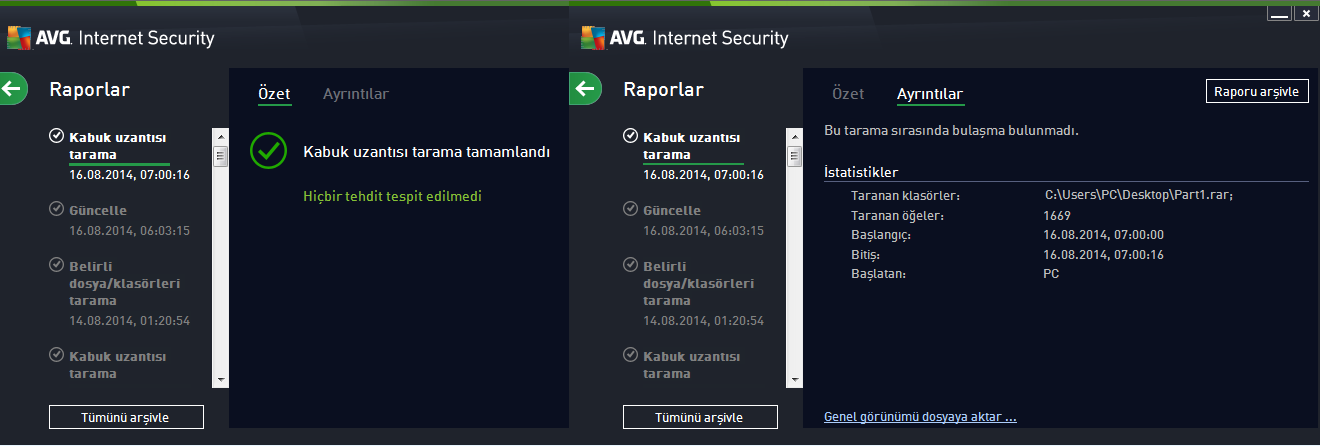
Task: Click scroll down arrow in right report list
Action: tap(795, 380)
